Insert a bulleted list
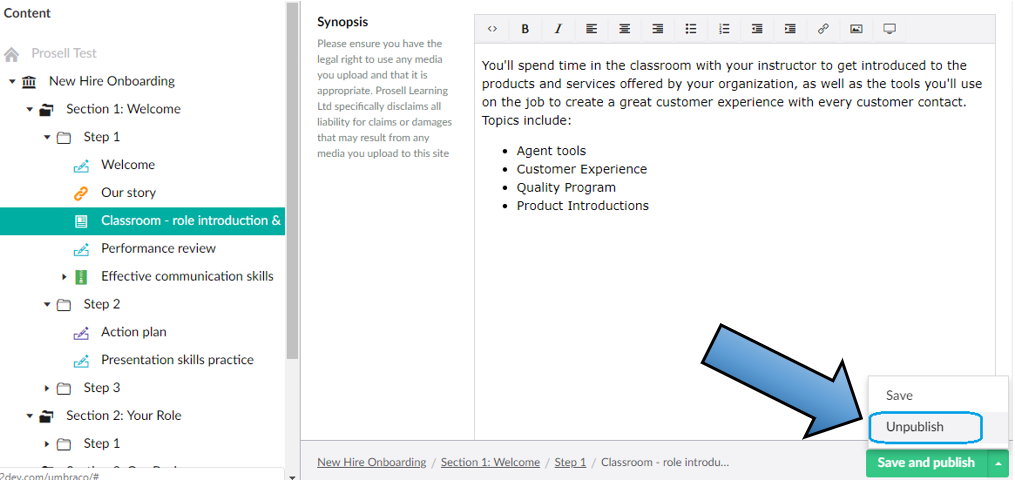1015x481 pixels. click(691, 29)
